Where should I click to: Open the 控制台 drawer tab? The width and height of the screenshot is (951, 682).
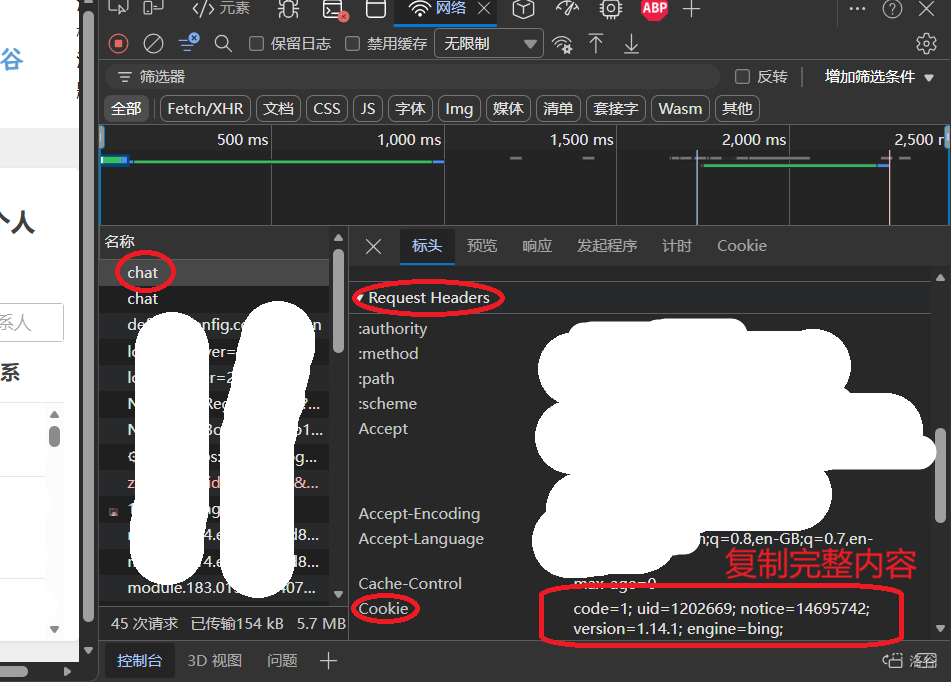tap(139, 661)
